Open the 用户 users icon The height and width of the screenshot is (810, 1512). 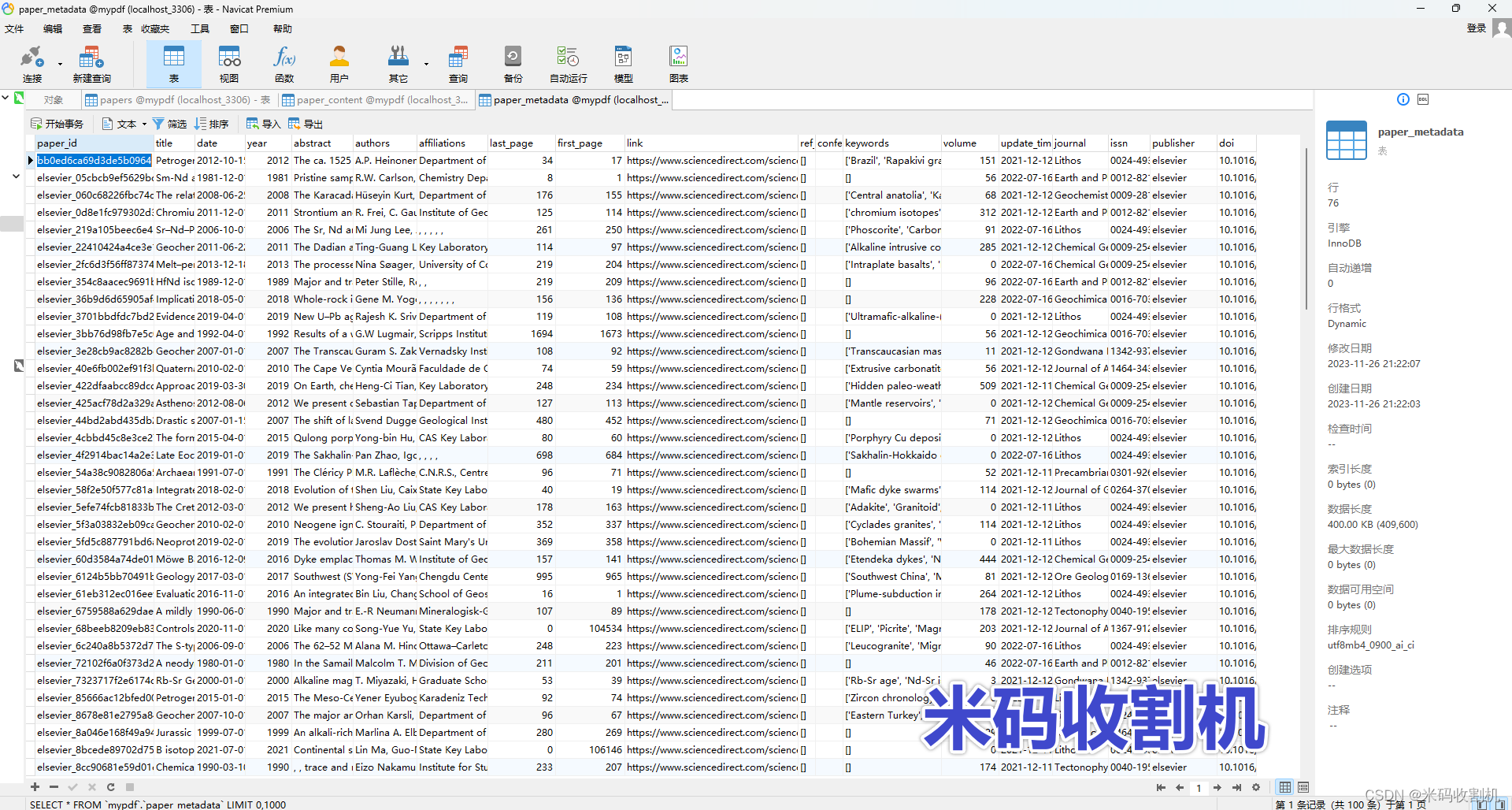339,64
